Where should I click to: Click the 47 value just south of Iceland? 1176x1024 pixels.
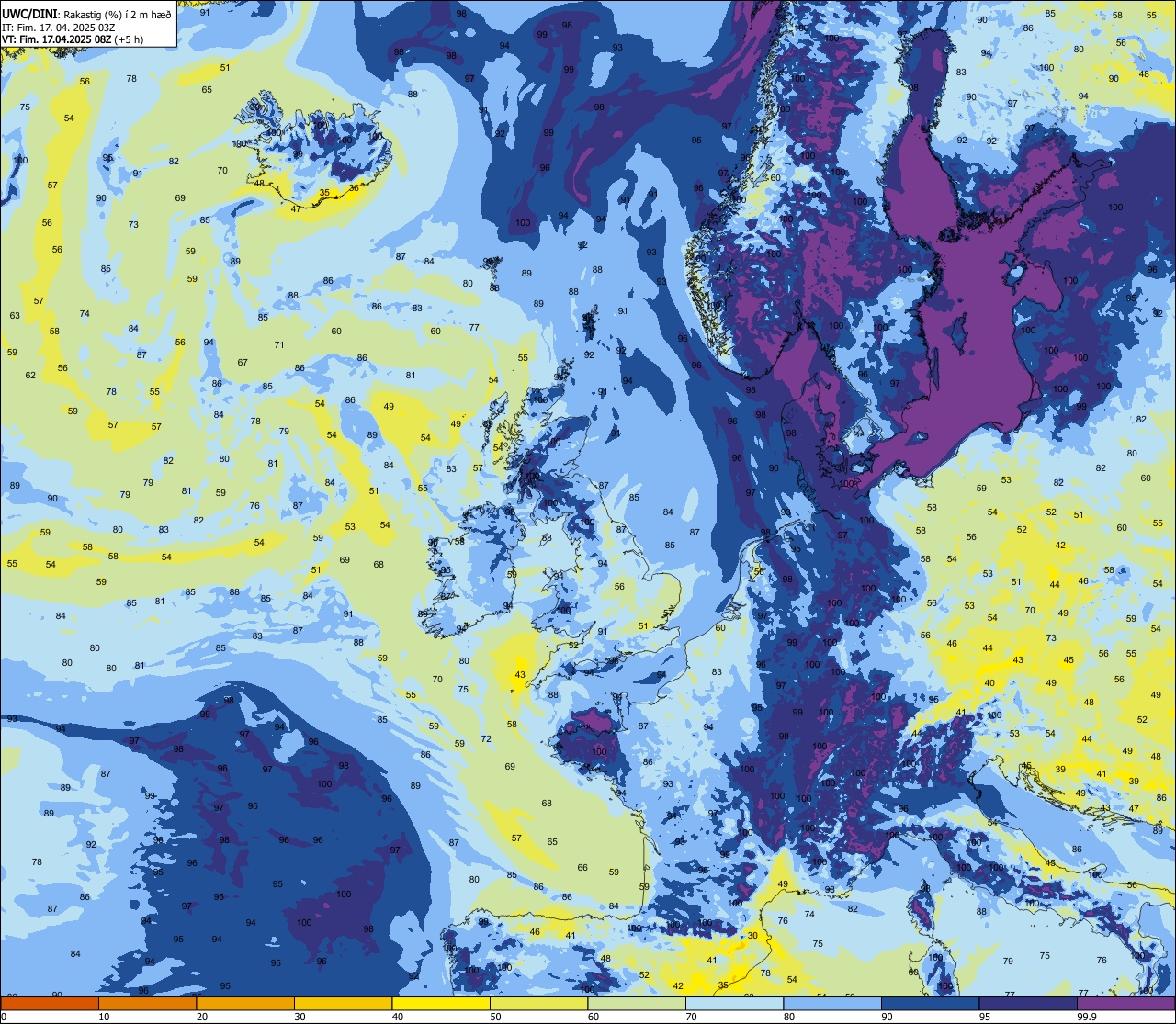(296, 209)
